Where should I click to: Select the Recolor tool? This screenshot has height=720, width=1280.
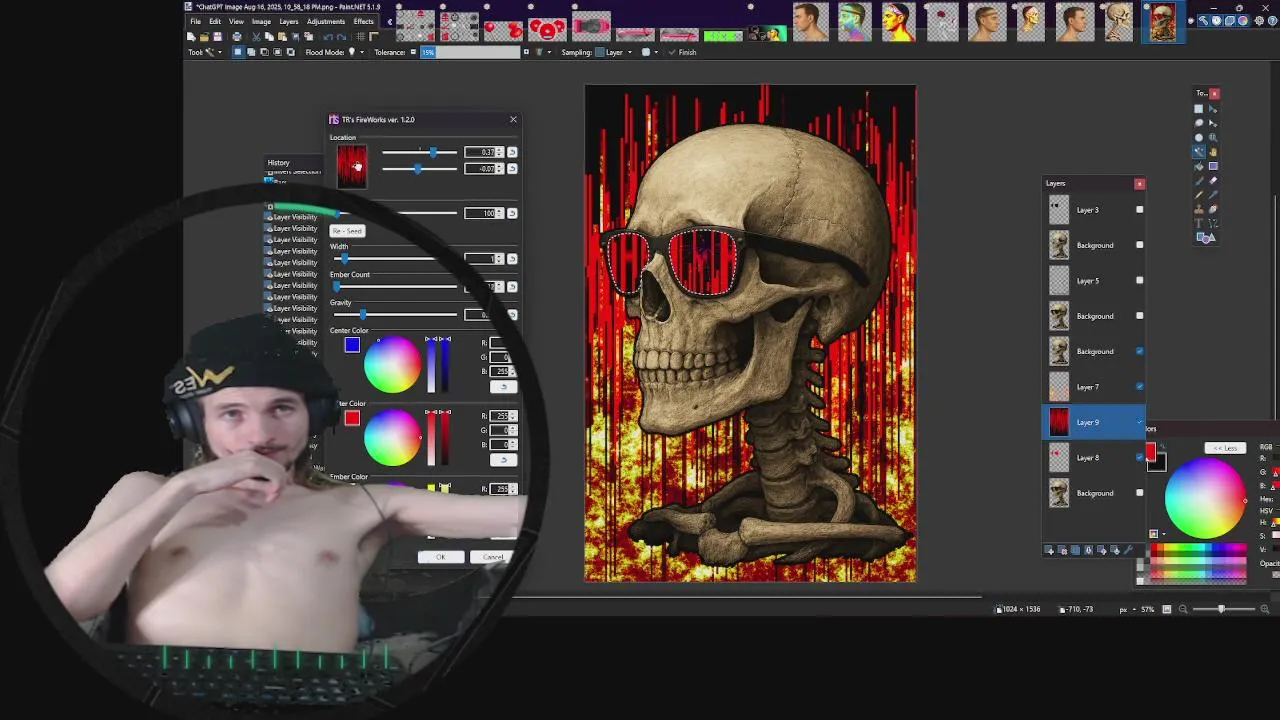[1213, 209]
